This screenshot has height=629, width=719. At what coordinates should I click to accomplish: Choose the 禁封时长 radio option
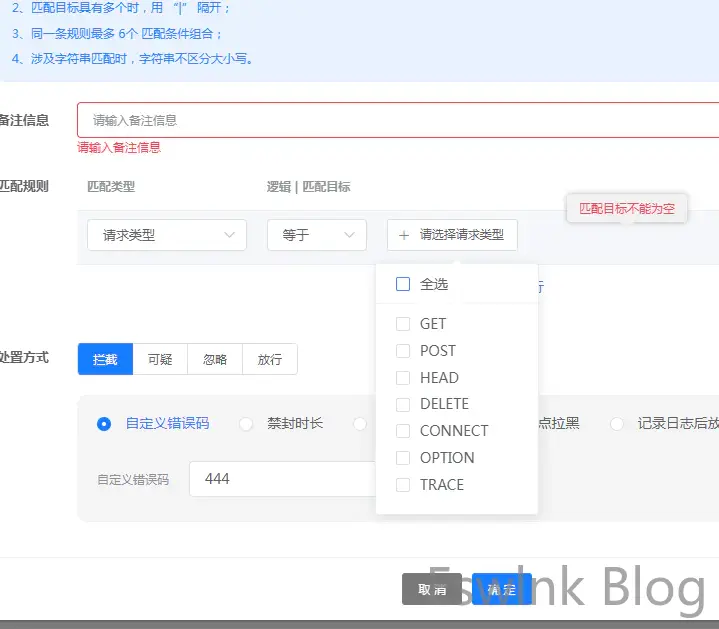[x=246, y=423]
